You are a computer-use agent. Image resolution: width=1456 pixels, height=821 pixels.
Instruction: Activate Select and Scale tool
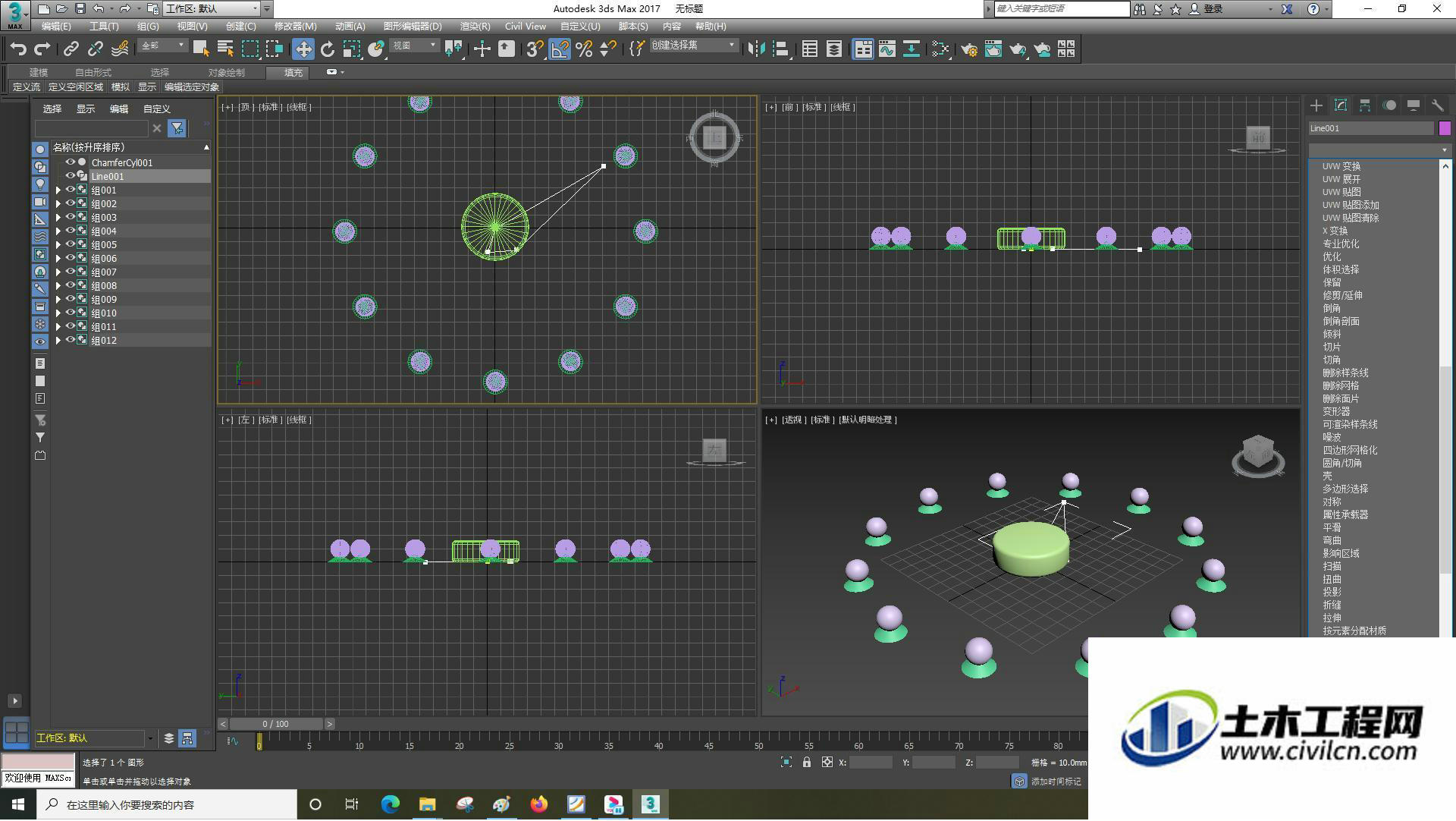click(x=352, y=49)
